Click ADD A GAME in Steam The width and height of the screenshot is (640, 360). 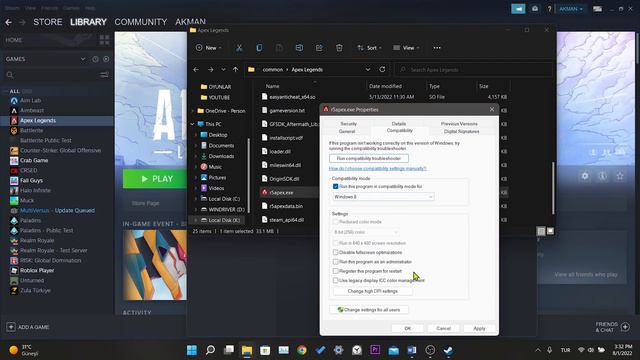28,327
